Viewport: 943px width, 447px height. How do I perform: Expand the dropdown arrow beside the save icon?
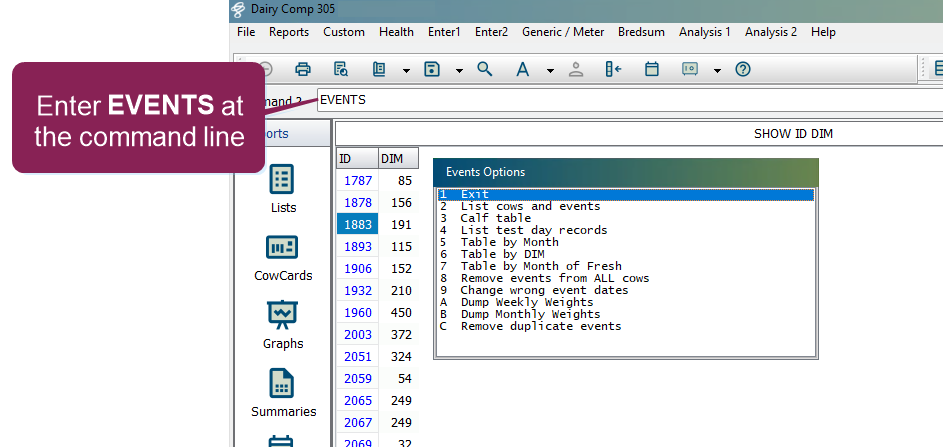click(459, 70)
